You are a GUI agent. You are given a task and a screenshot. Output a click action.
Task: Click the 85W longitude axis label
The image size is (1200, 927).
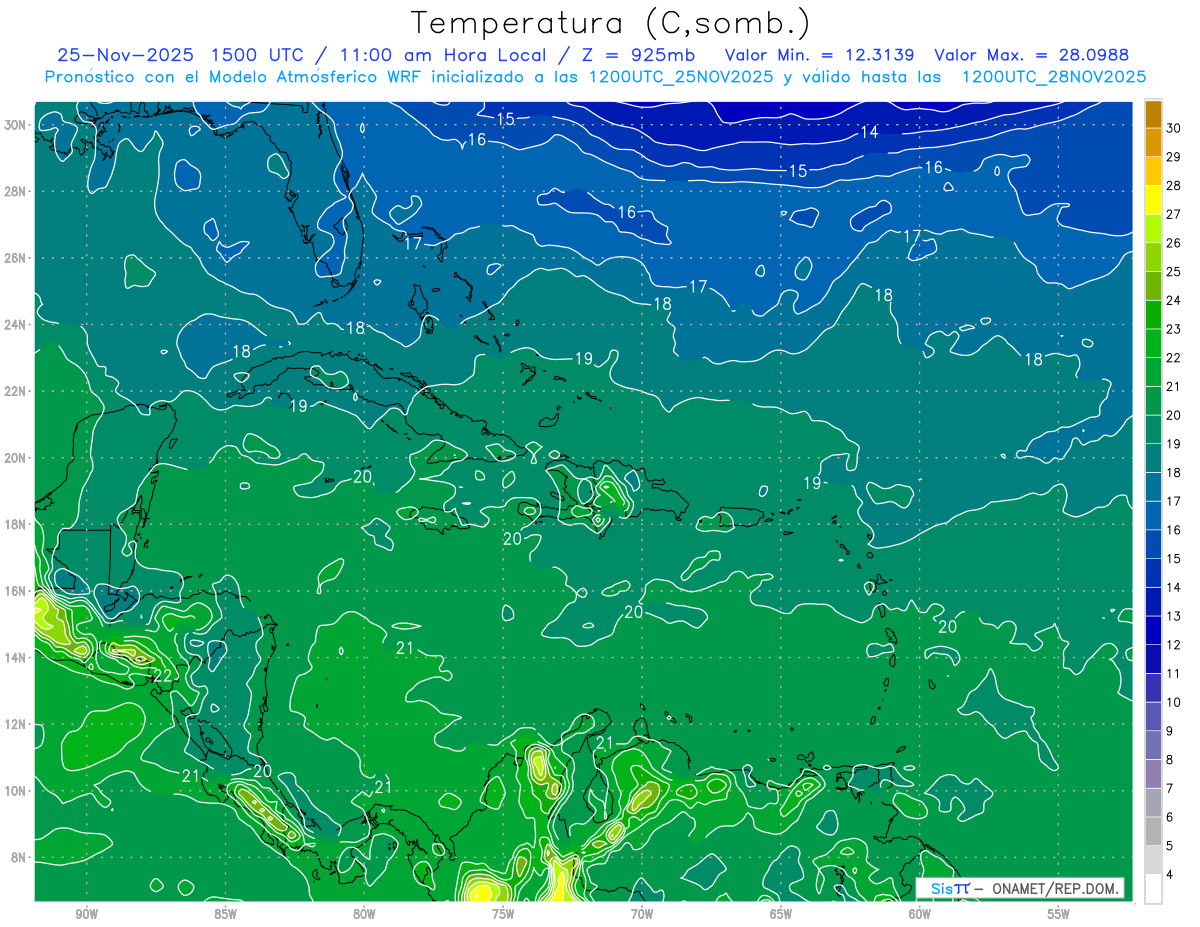pyautogui.click(x=225, y=914)
